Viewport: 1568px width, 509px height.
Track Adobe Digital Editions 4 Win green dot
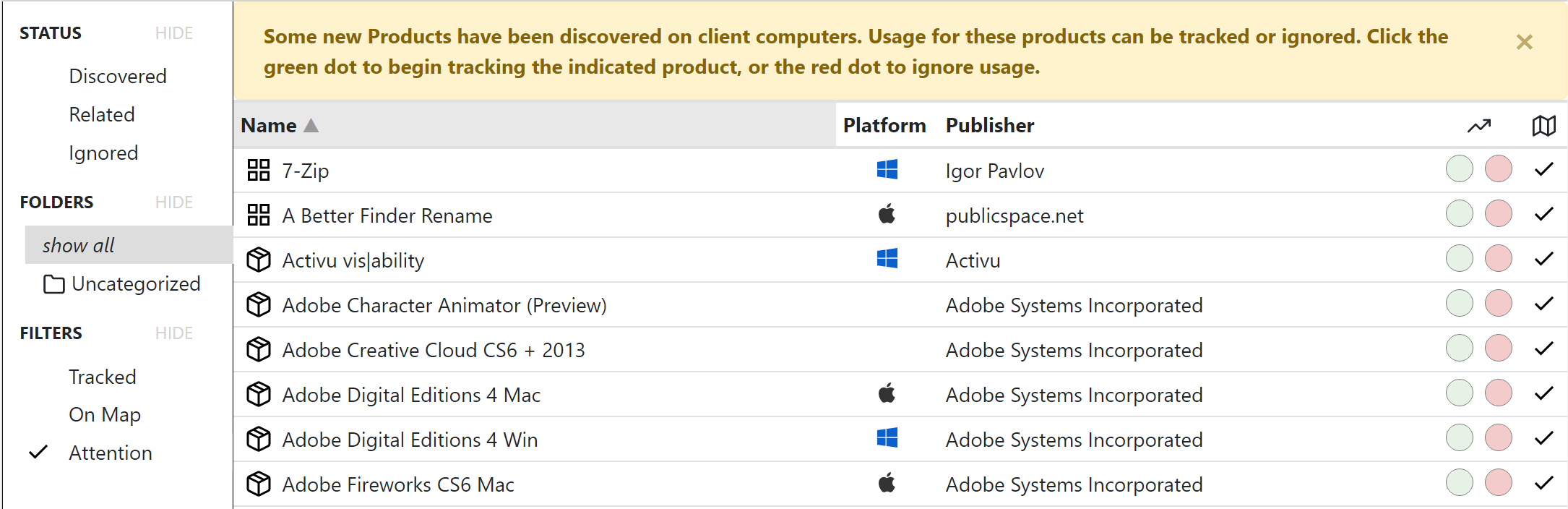(1460, 438)
